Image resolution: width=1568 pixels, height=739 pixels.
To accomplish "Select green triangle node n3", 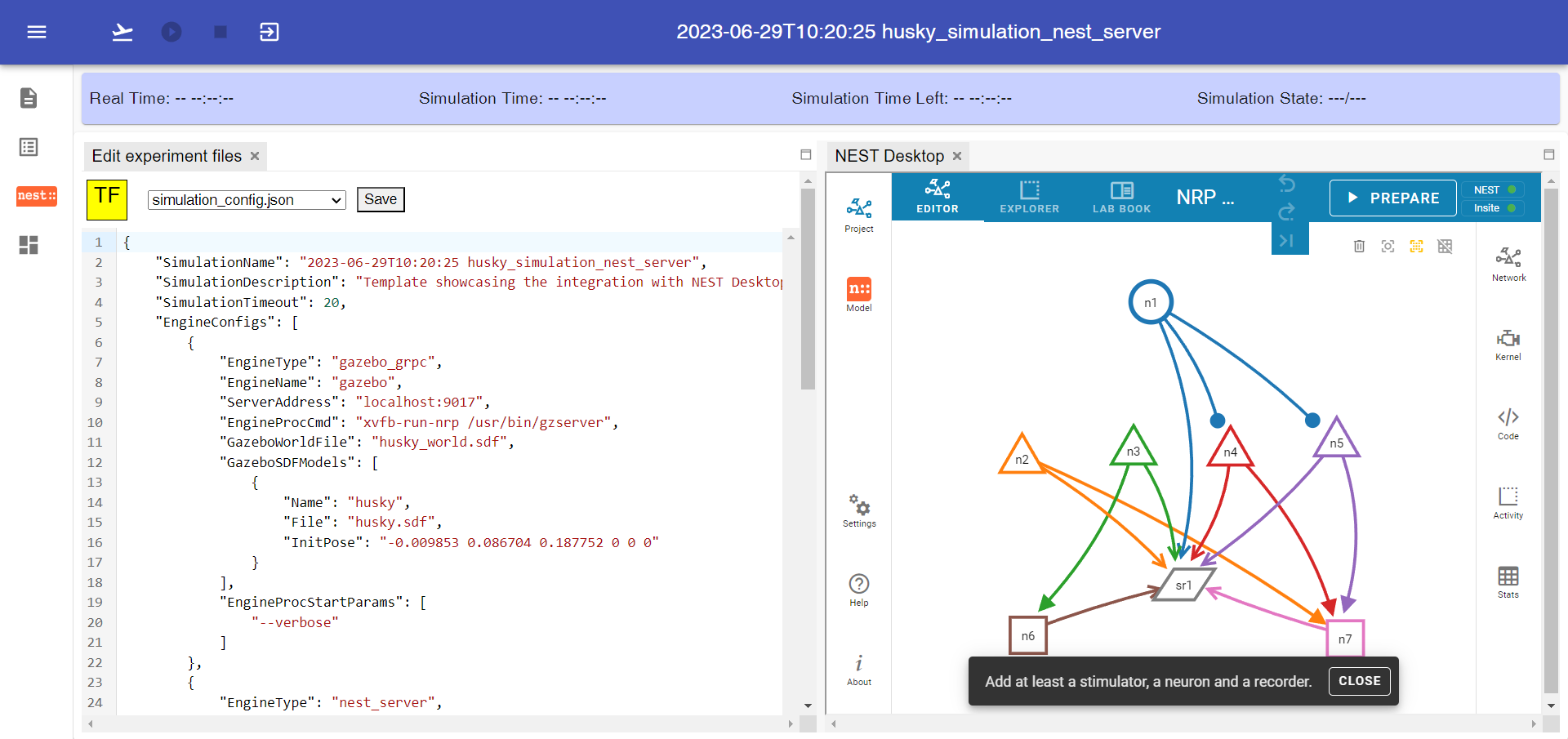I will point(1134,449).
